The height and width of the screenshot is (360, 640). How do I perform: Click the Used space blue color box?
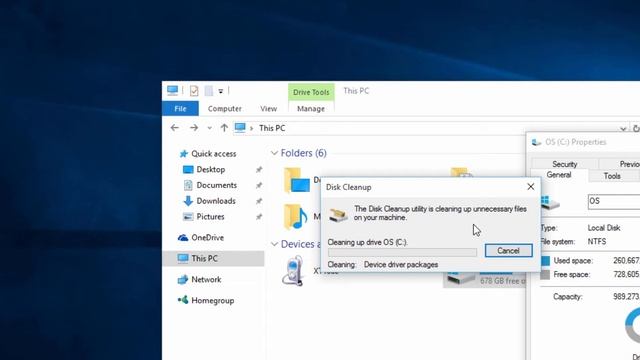[545, 261]
